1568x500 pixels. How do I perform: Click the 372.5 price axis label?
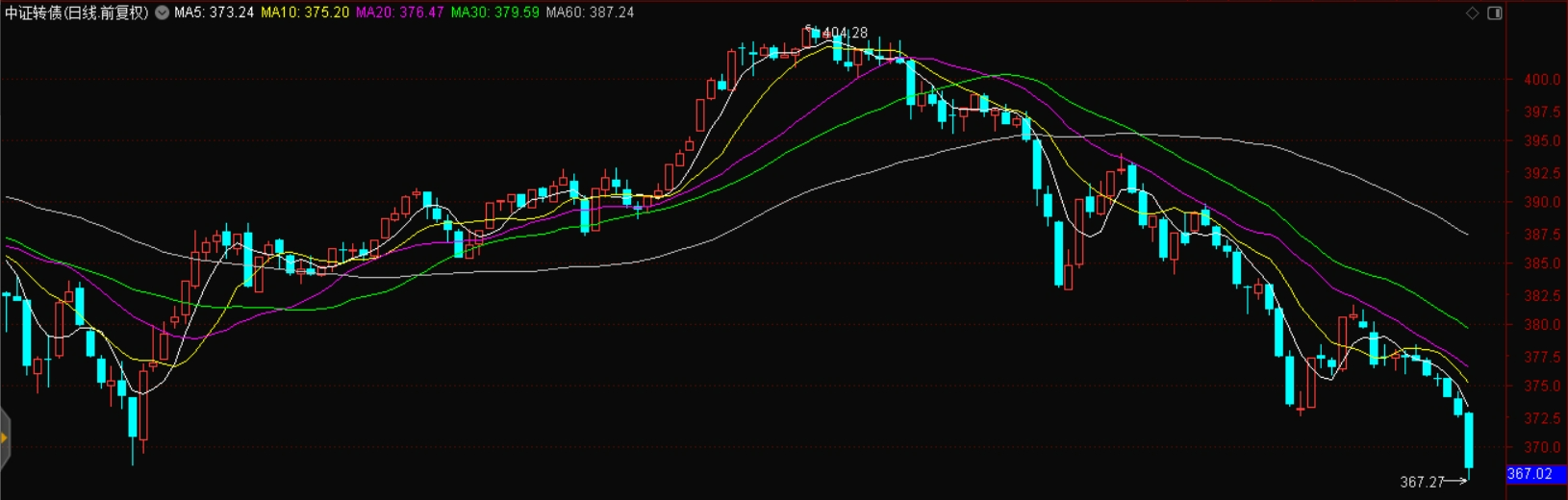pos(1542,418)
